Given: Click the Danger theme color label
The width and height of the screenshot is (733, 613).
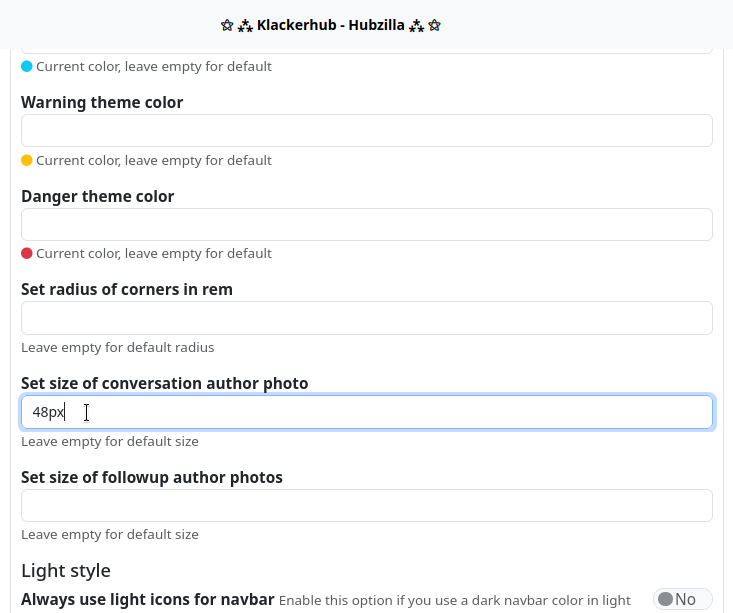Looking at the screenshot, I should coord(98,197).
